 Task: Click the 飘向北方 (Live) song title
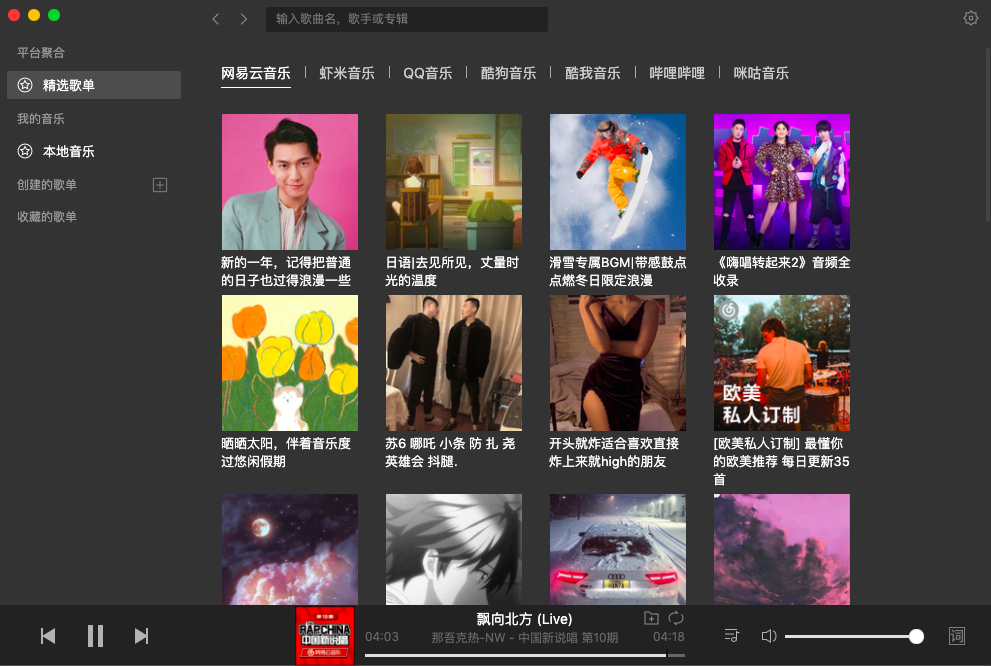525,619
